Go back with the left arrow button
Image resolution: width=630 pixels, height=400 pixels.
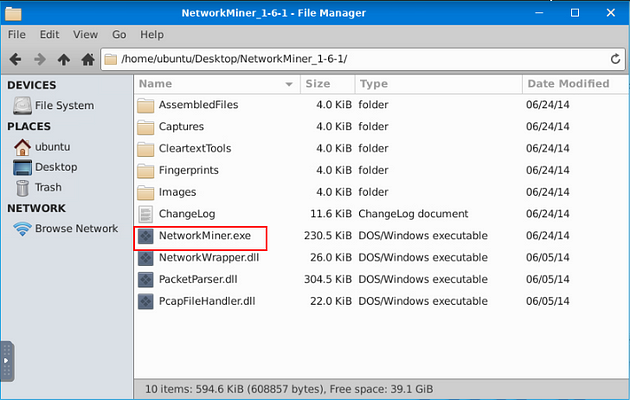(15, 59)
